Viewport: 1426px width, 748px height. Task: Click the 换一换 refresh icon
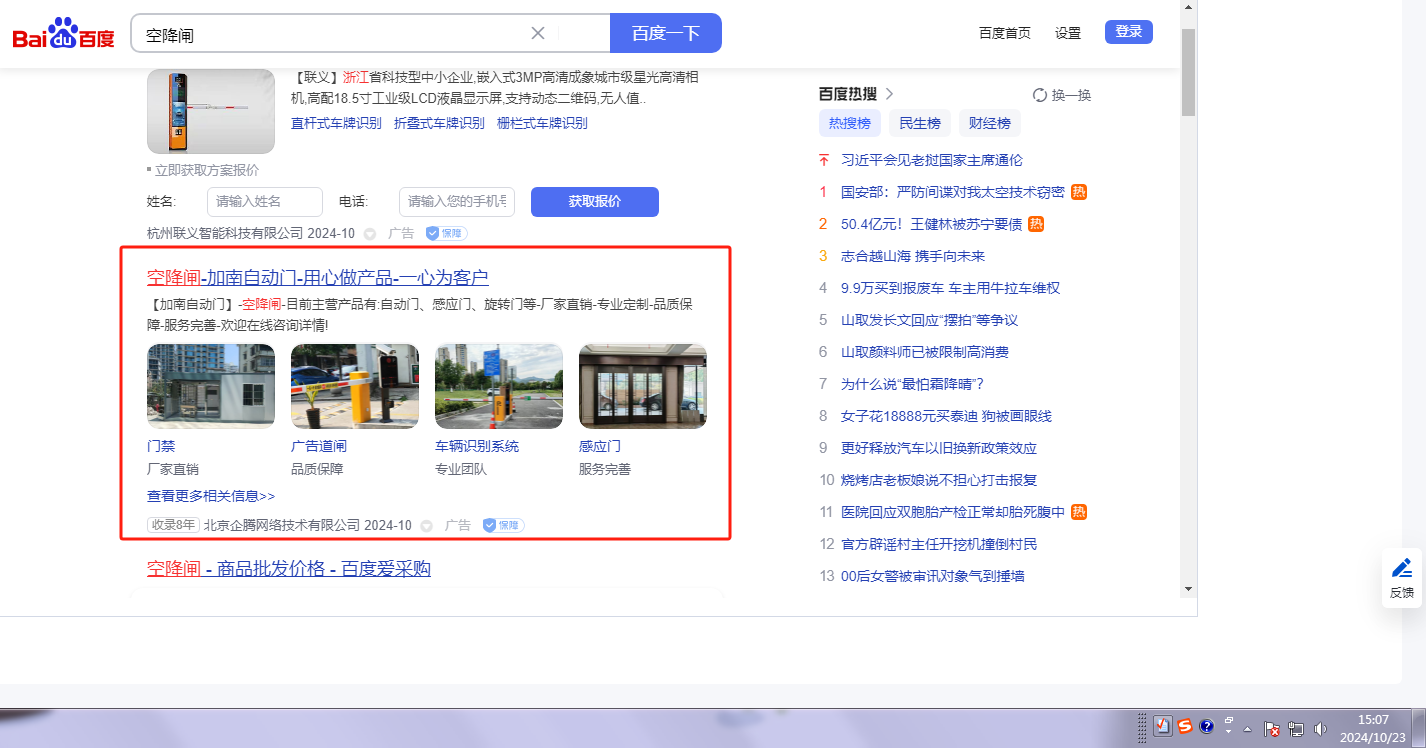(x=1040, y=95)
